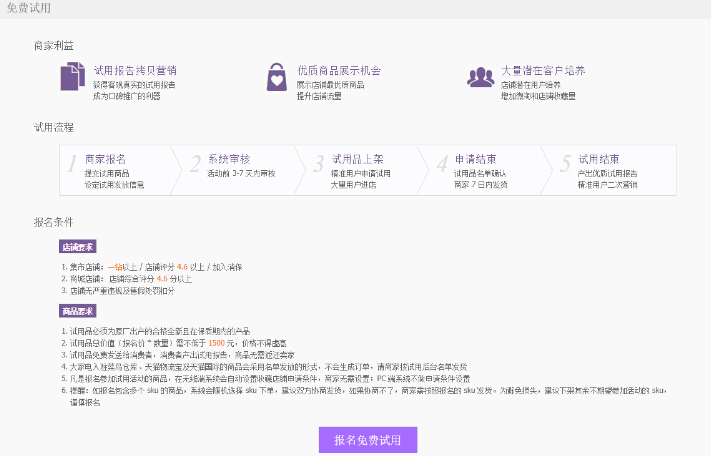This screenshot has width=711, height=459.
Task: Select the 试用报告拷贝营销 heading
Action: point(134,71)
